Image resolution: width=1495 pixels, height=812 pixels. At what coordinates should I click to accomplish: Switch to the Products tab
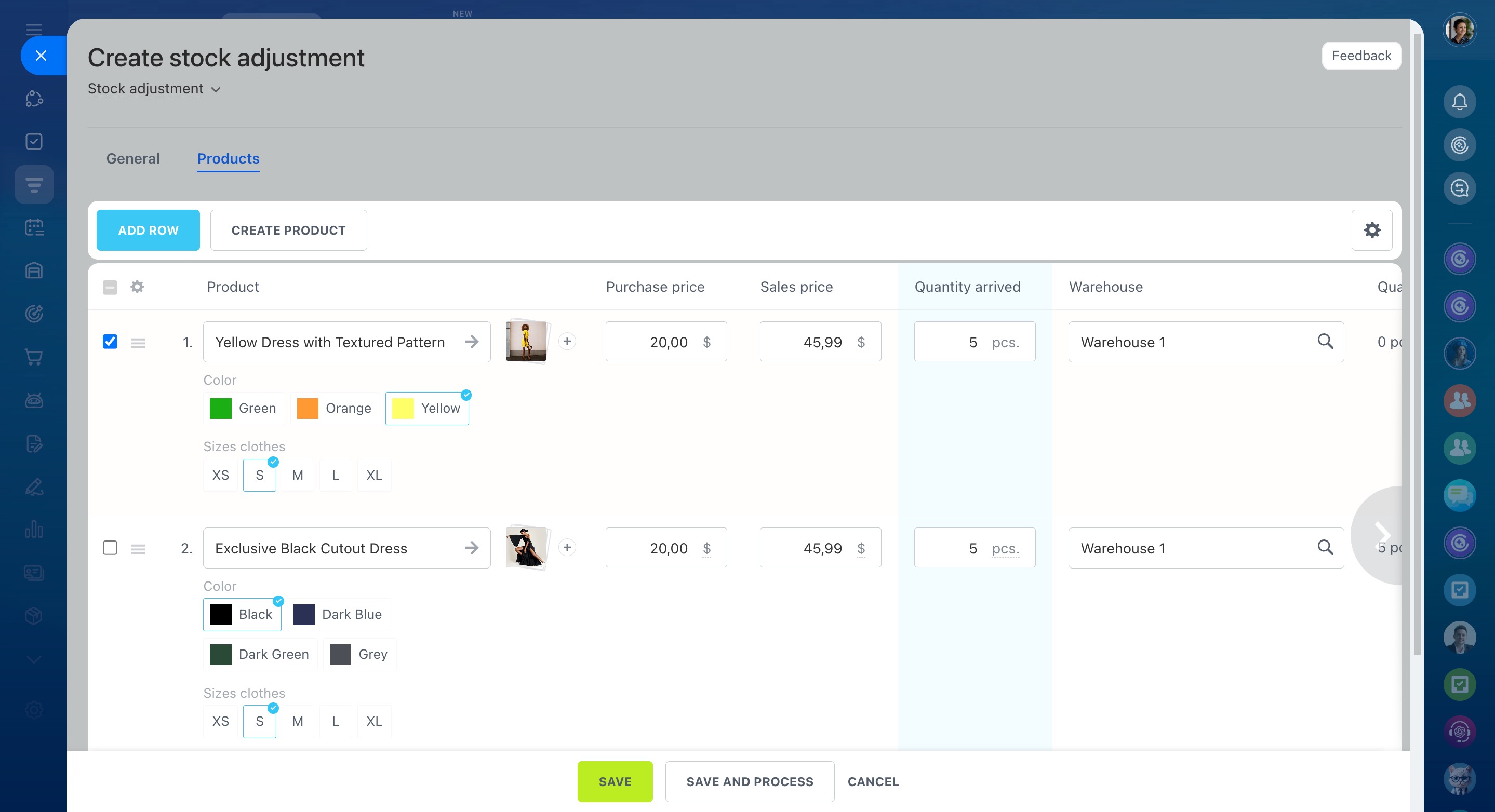coord(228,158)
